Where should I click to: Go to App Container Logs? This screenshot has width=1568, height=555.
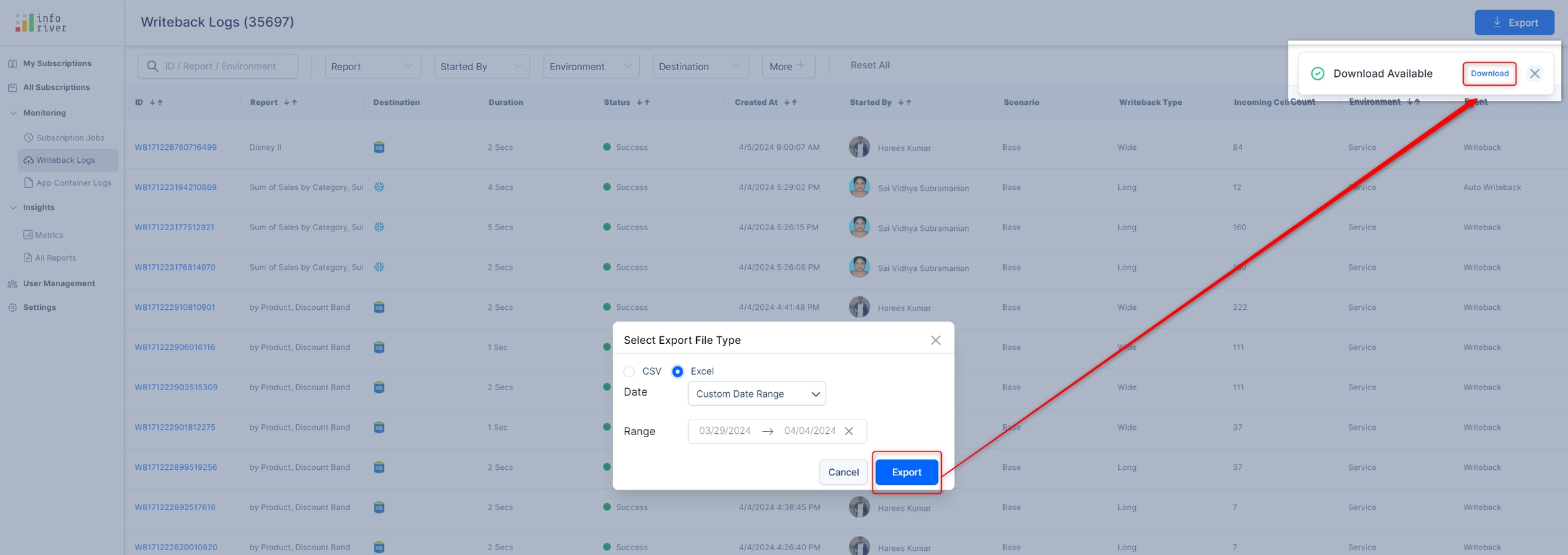point(73,183)
